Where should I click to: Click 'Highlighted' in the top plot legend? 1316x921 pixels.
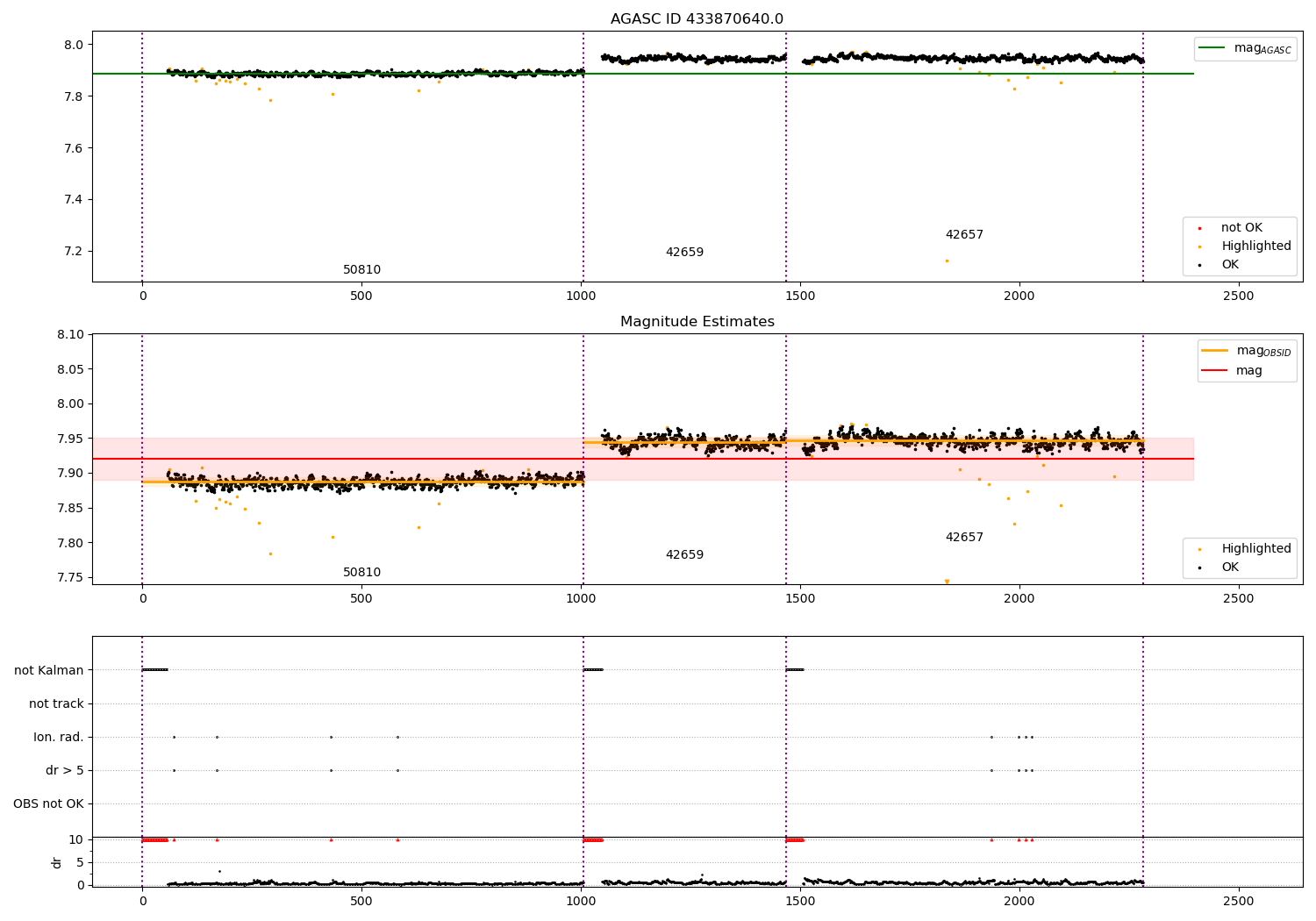click(1255, 246)
